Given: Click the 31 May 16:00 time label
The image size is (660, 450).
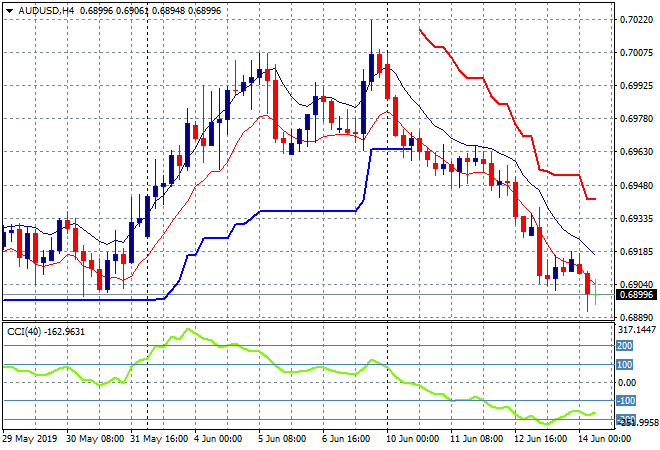Looking at the screenshot, I should tap(159, 439).
